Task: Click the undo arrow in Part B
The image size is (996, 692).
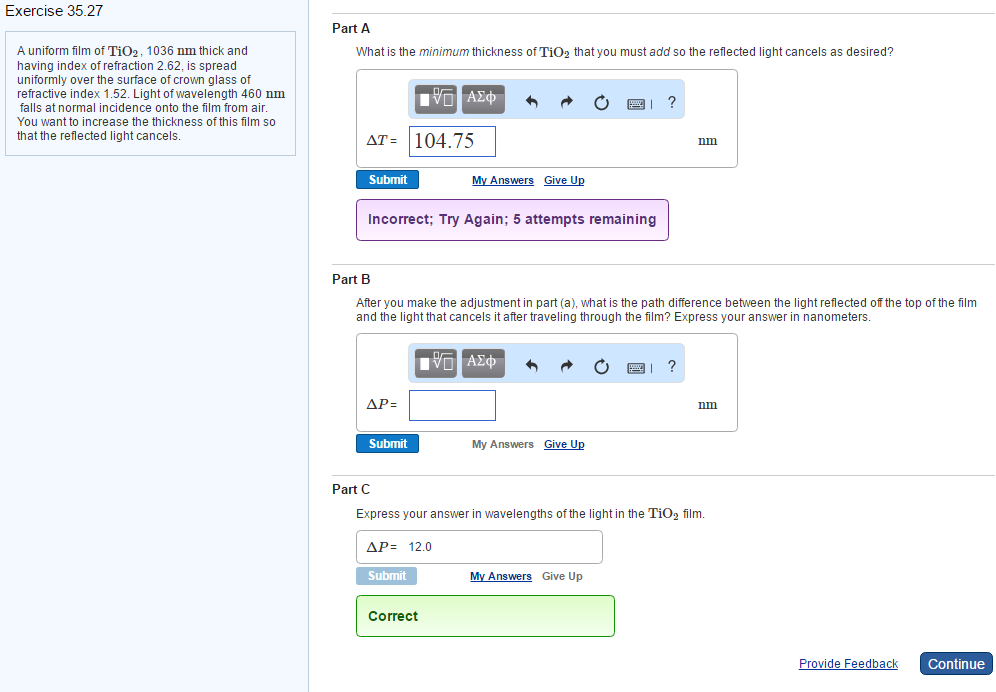Action: [x=532, y=366]
